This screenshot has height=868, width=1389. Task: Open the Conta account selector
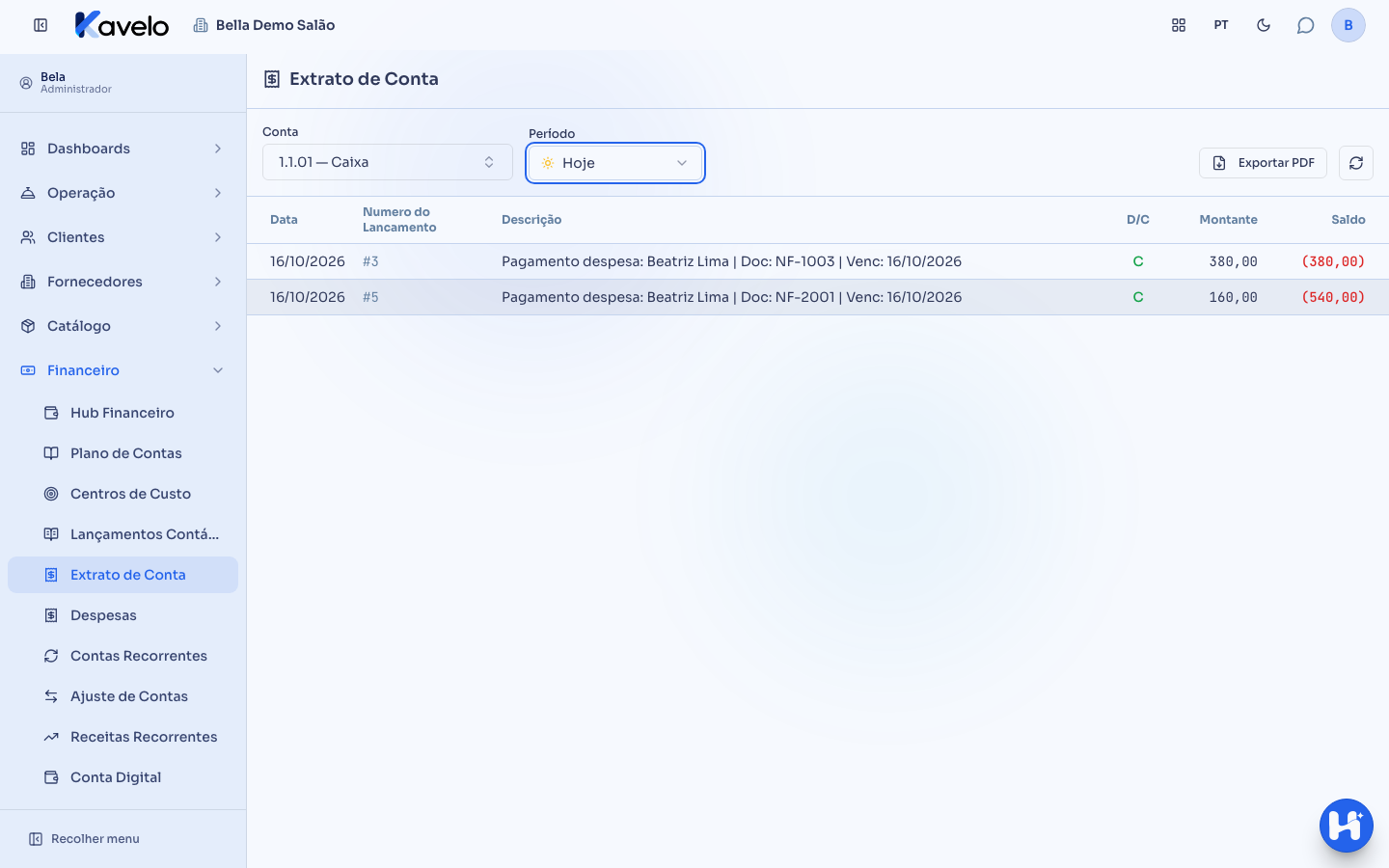tap(388, 162)
